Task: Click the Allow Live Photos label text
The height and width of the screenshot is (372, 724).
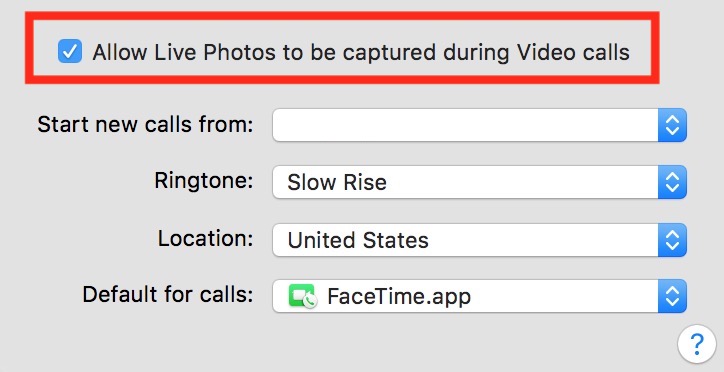Action: (361, 53)
